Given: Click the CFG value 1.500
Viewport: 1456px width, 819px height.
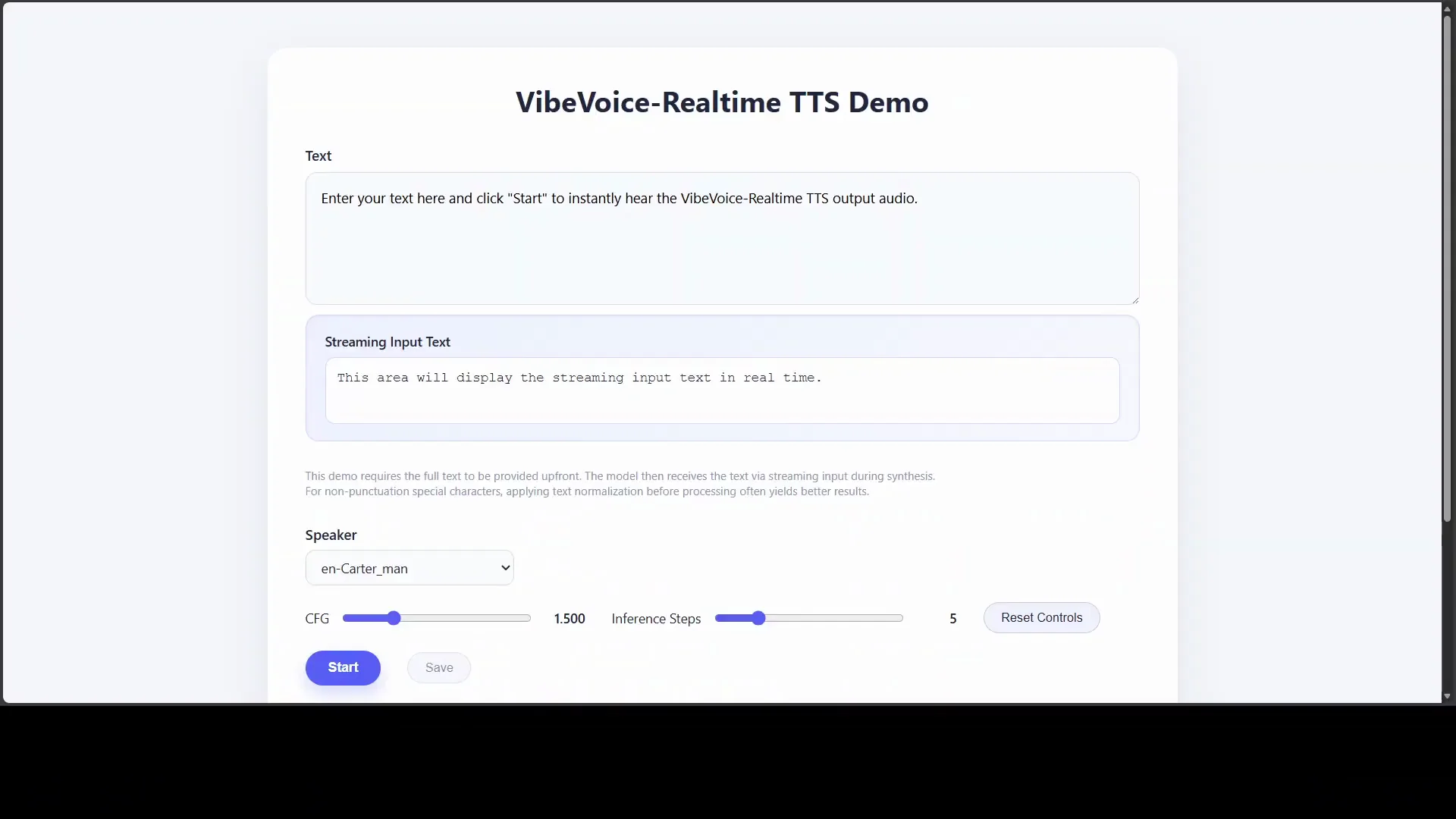Looking at the screenshot, I should 570,618.
